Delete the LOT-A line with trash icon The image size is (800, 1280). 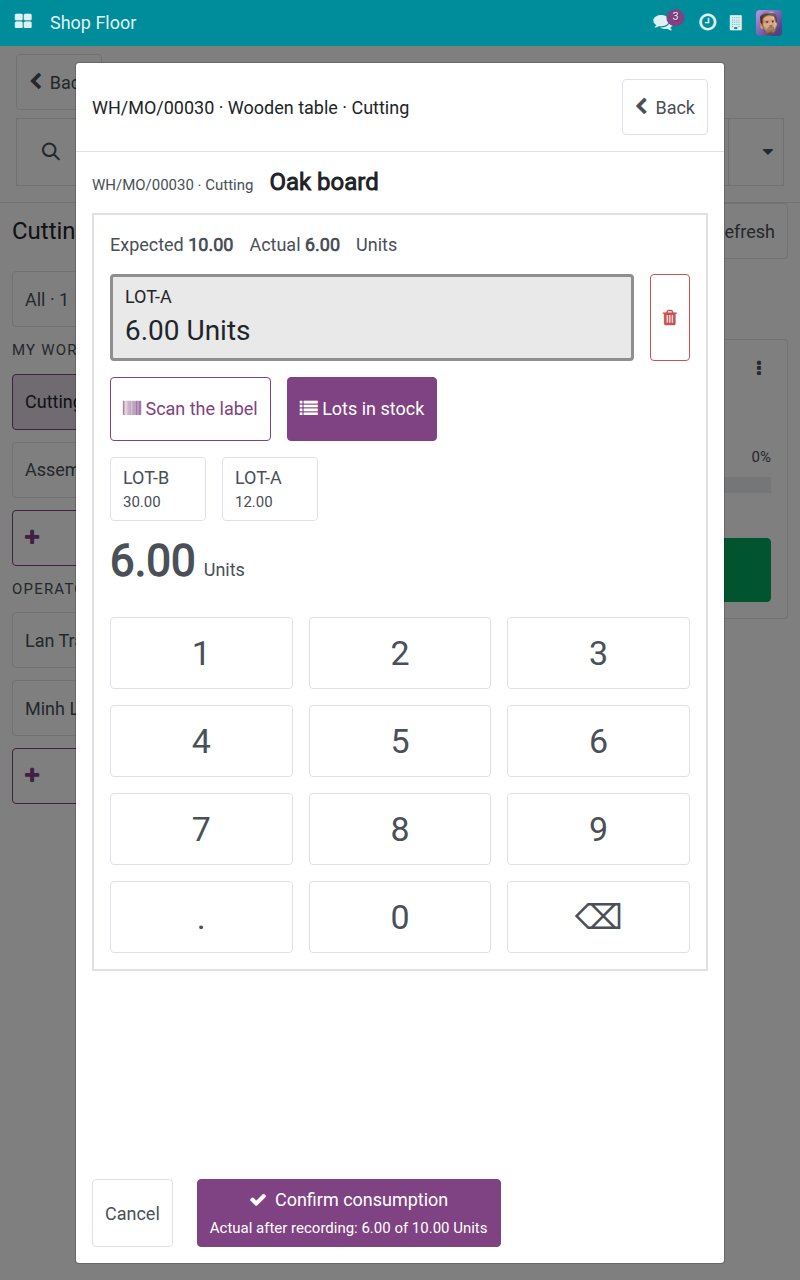pyautogui.click(x=669, y=317)
